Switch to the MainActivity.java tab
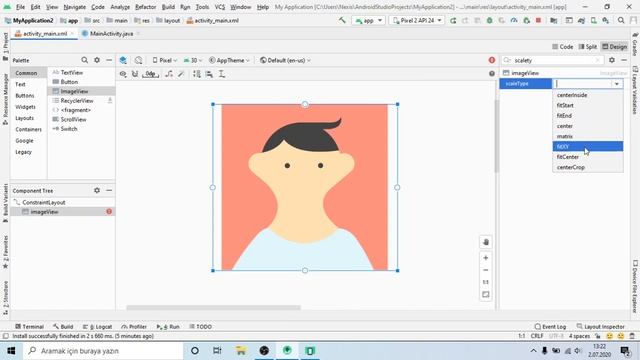 point(111,33)
